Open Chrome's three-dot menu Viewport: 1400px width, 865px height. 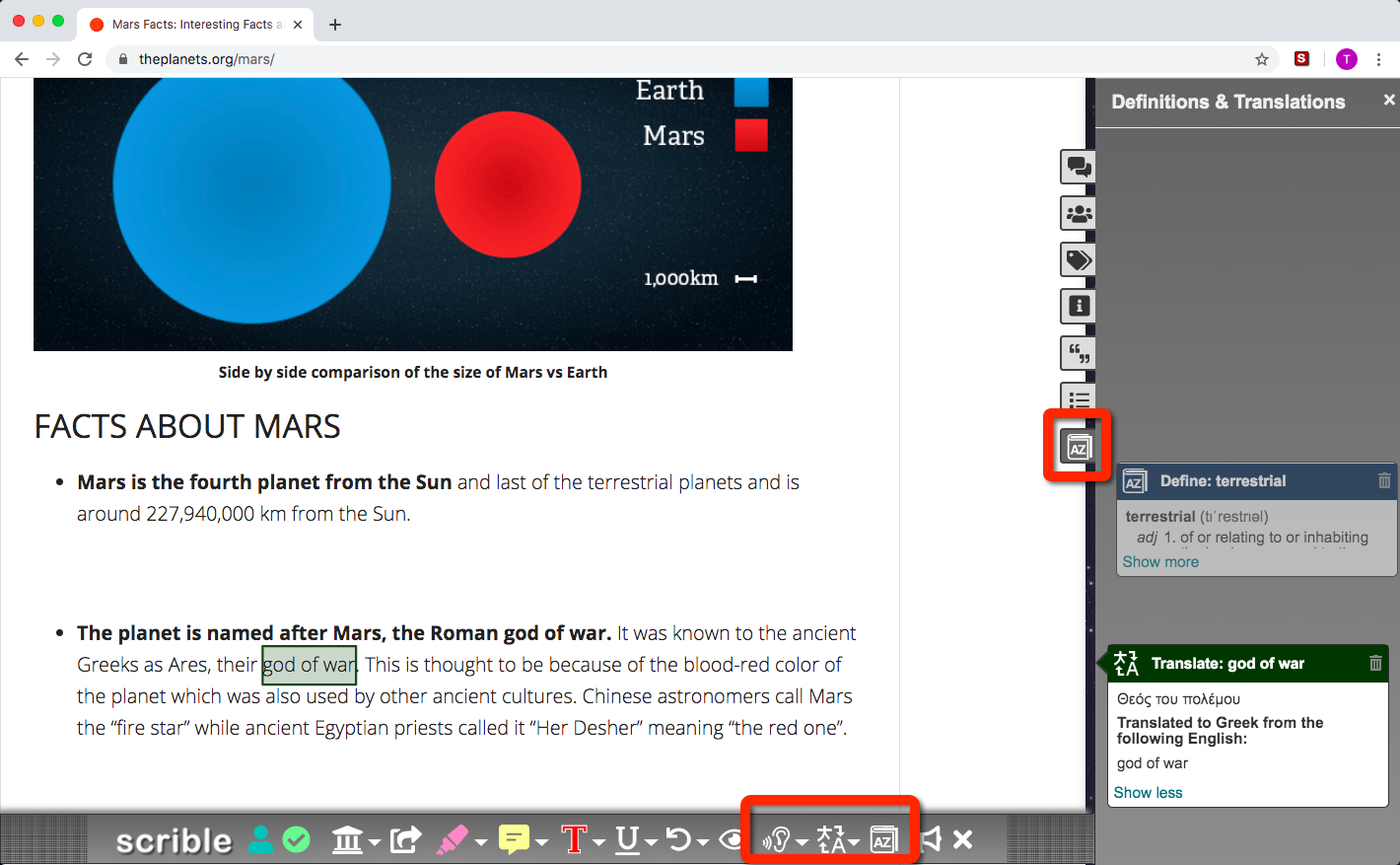pos(1379,59)
